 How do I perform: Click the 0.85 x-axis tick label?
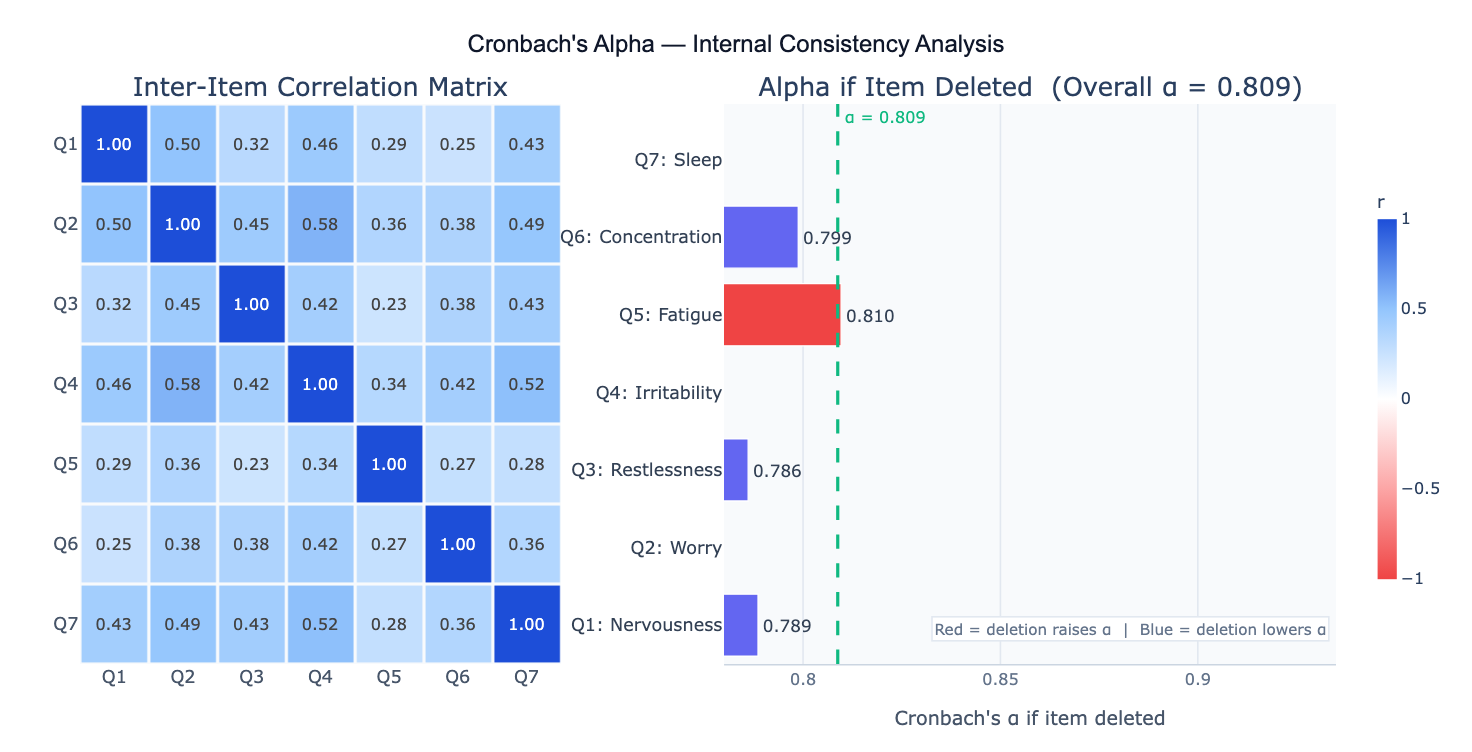click(1000, 681)
